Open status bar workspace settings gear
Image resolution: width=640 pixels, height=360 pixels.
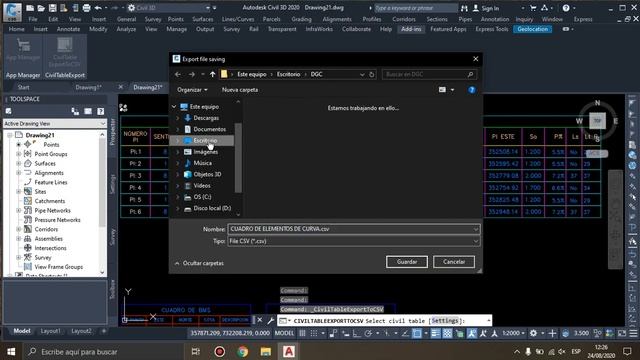coord(533,333)
